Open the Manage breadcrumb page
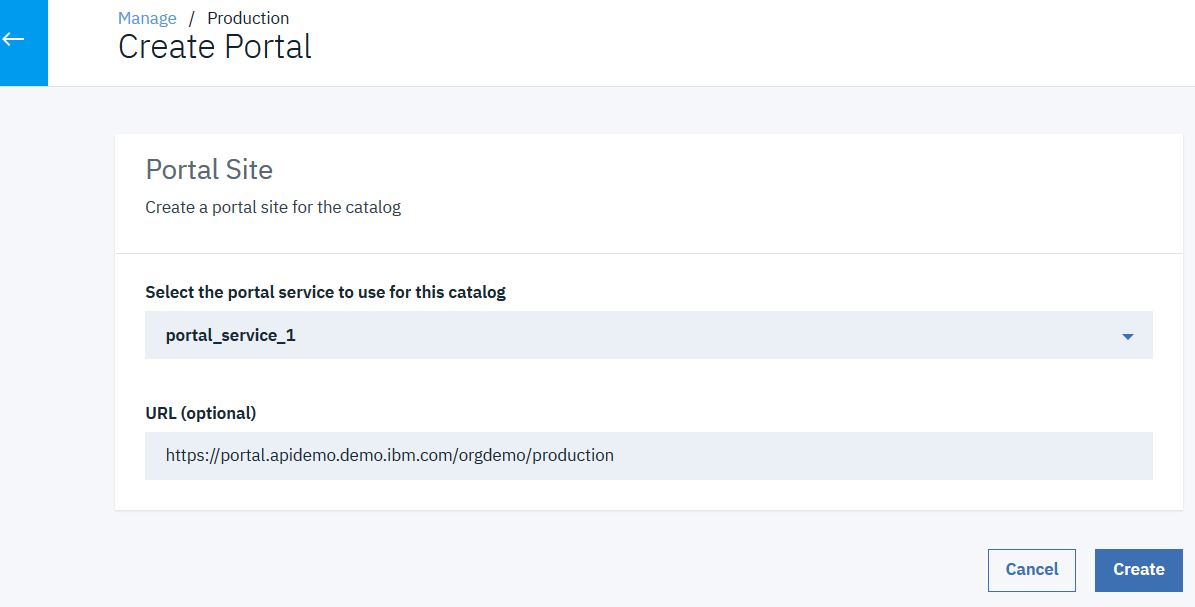Screen dimensions: 1195x607 147,17
